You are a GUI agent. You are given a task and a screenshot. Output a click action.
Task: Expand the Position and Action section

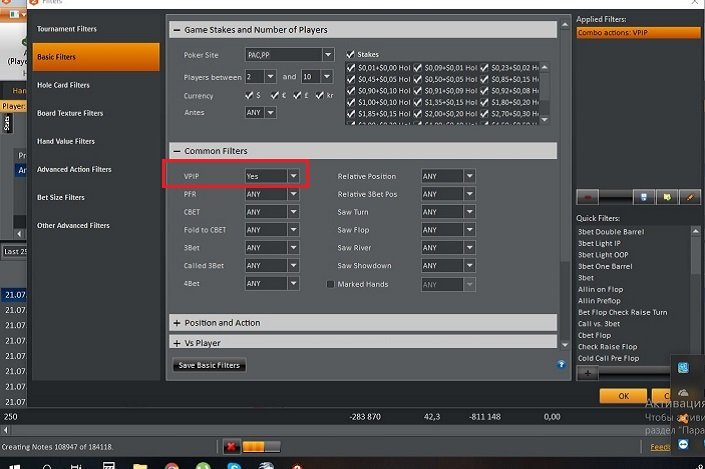click(x=176, y=323)
